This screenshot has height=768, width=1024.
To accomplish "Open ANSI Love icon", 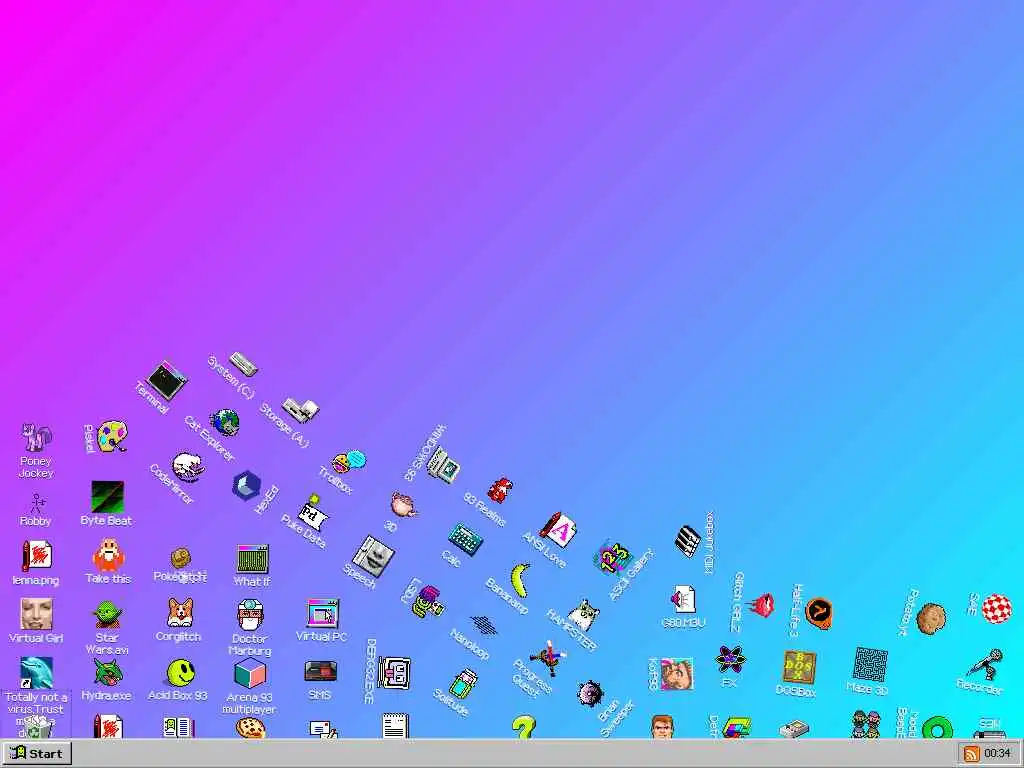I will click(559, 530).
